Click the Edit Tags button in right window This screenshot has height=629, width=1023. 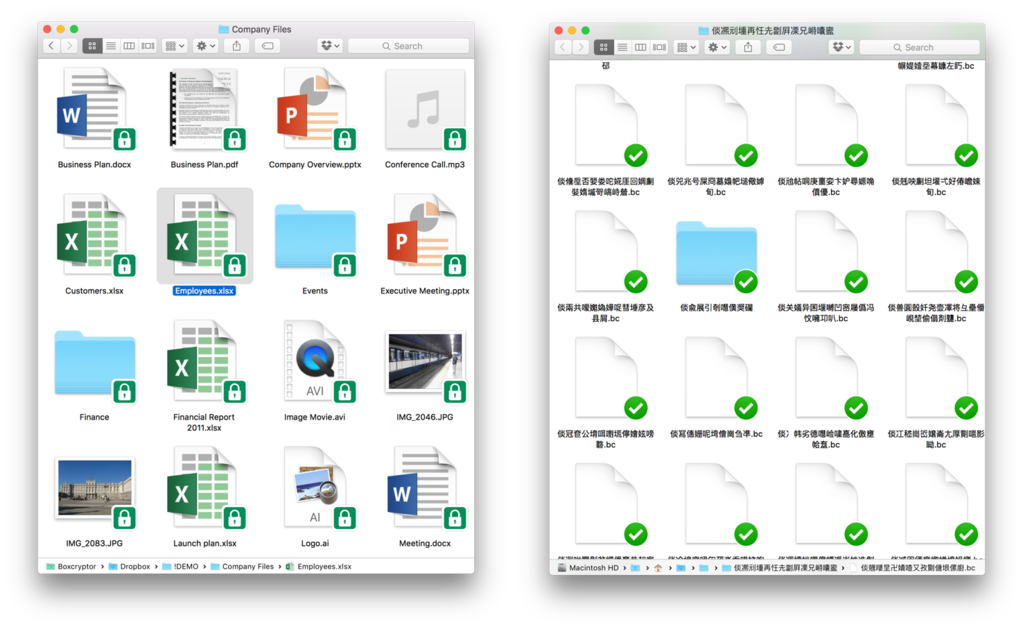[779, 47]
